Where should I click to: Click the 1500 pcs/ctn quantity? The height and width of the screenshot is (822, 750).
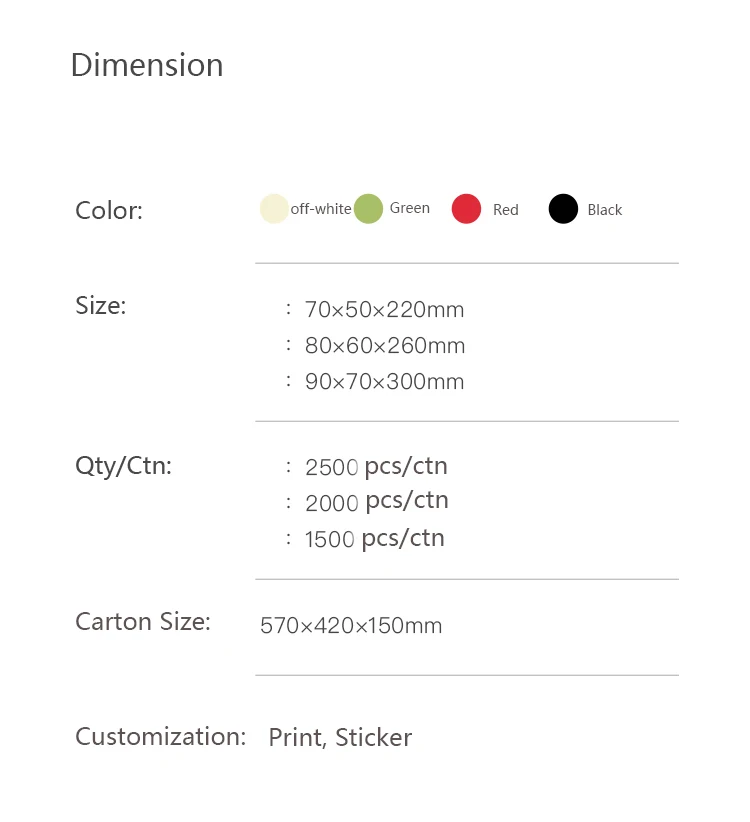point(374,539)
